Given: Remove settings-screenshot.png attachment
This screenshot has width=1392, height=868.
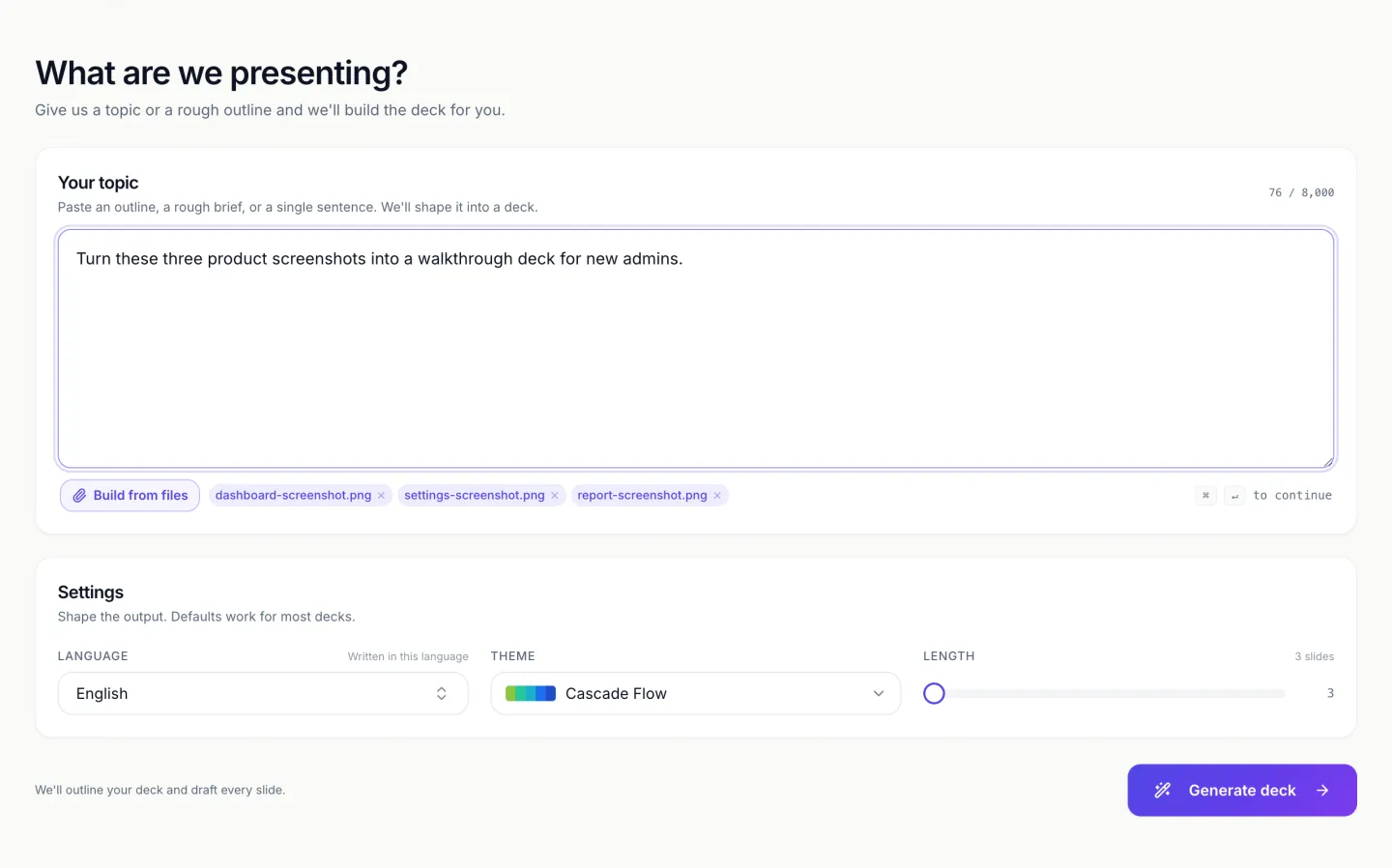Looking at the screenshot, I should (555, 496).
